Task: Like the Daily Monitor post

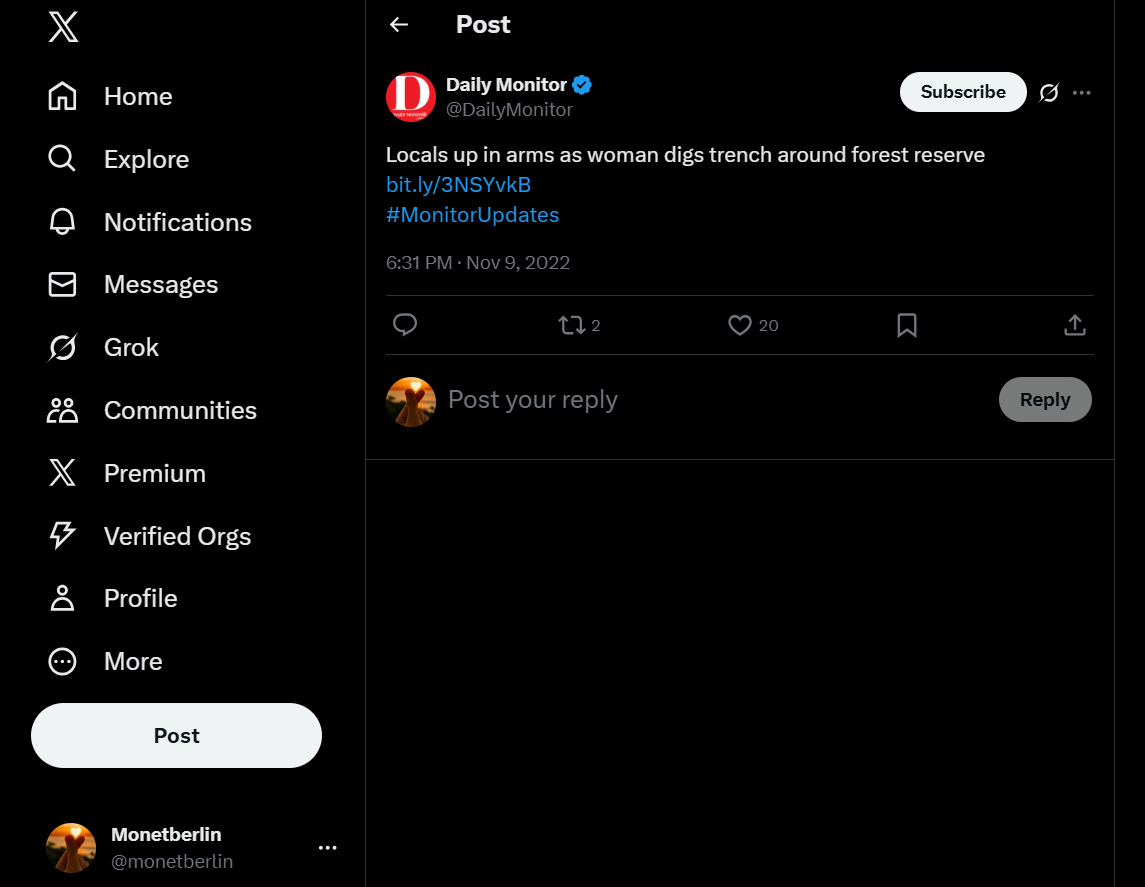Action: coord(740,325)
